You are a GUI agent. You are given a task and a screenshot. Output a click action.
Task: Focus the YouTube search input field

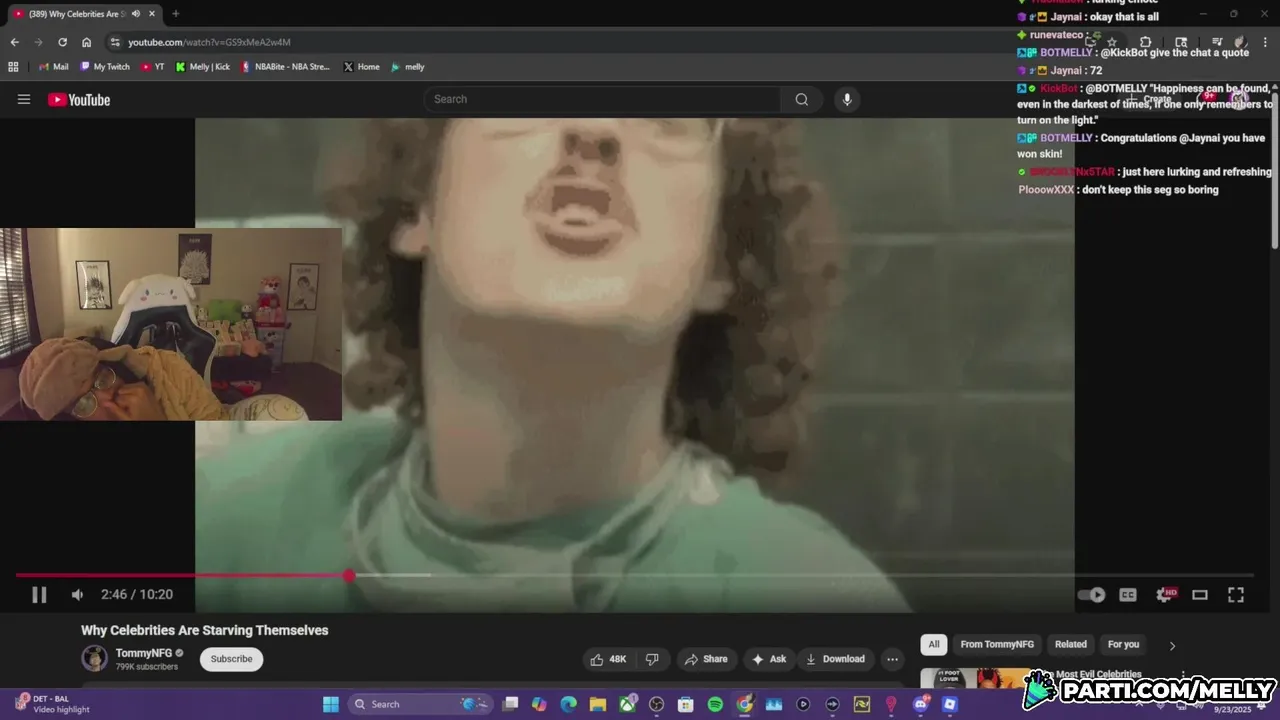point(603,99)
